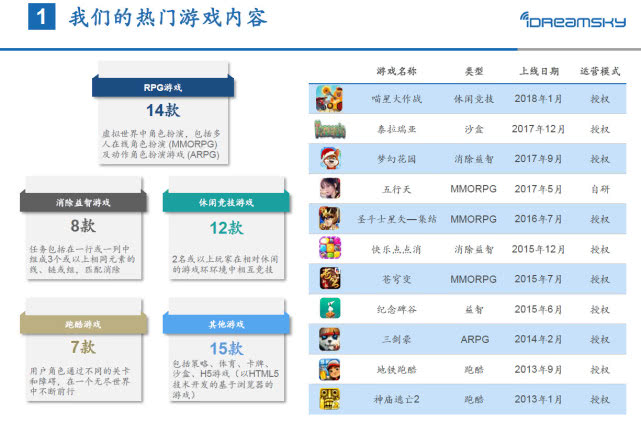Image resolution: width=641 pixels, height=424 pixels.
Task: Click the 类型 column header
Action: click(474, 71)
